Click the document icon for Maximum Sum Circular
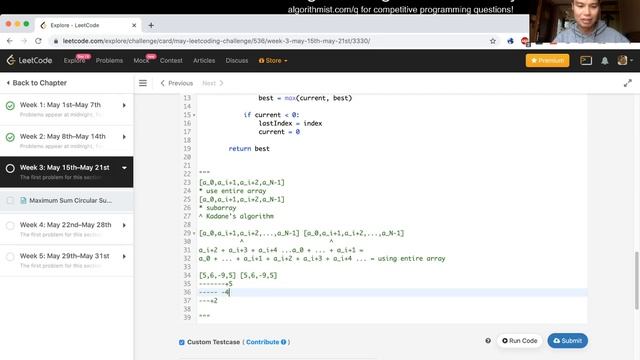Image resolution: width=640 pixels, height=360 pixels. point(23,200)
